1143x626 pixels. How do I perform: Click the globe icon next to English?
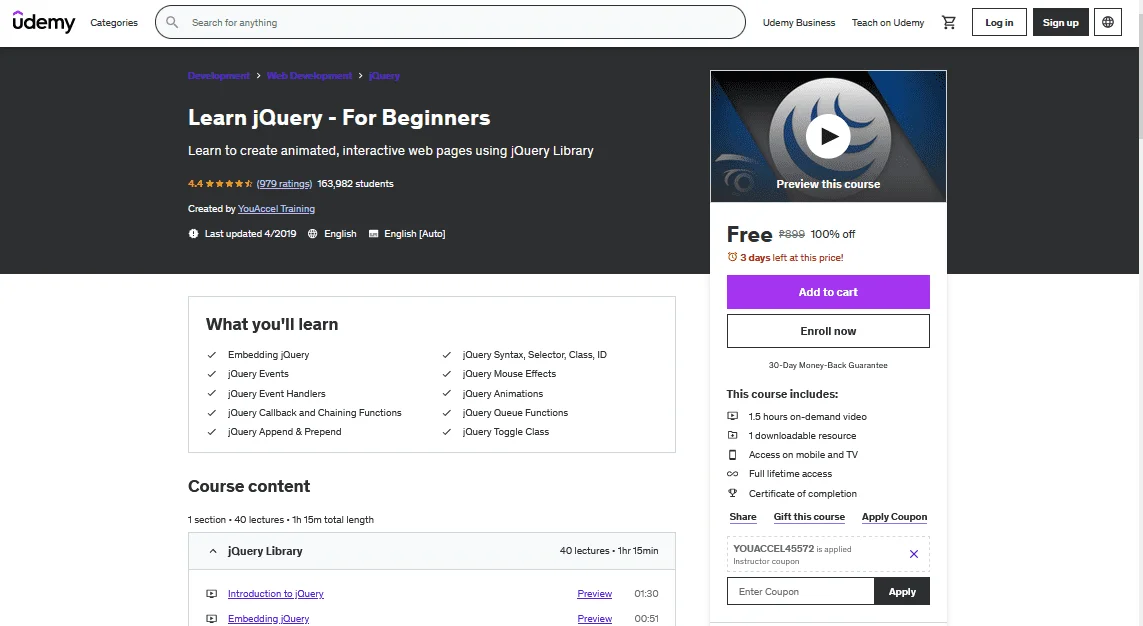tap(313, 234)
